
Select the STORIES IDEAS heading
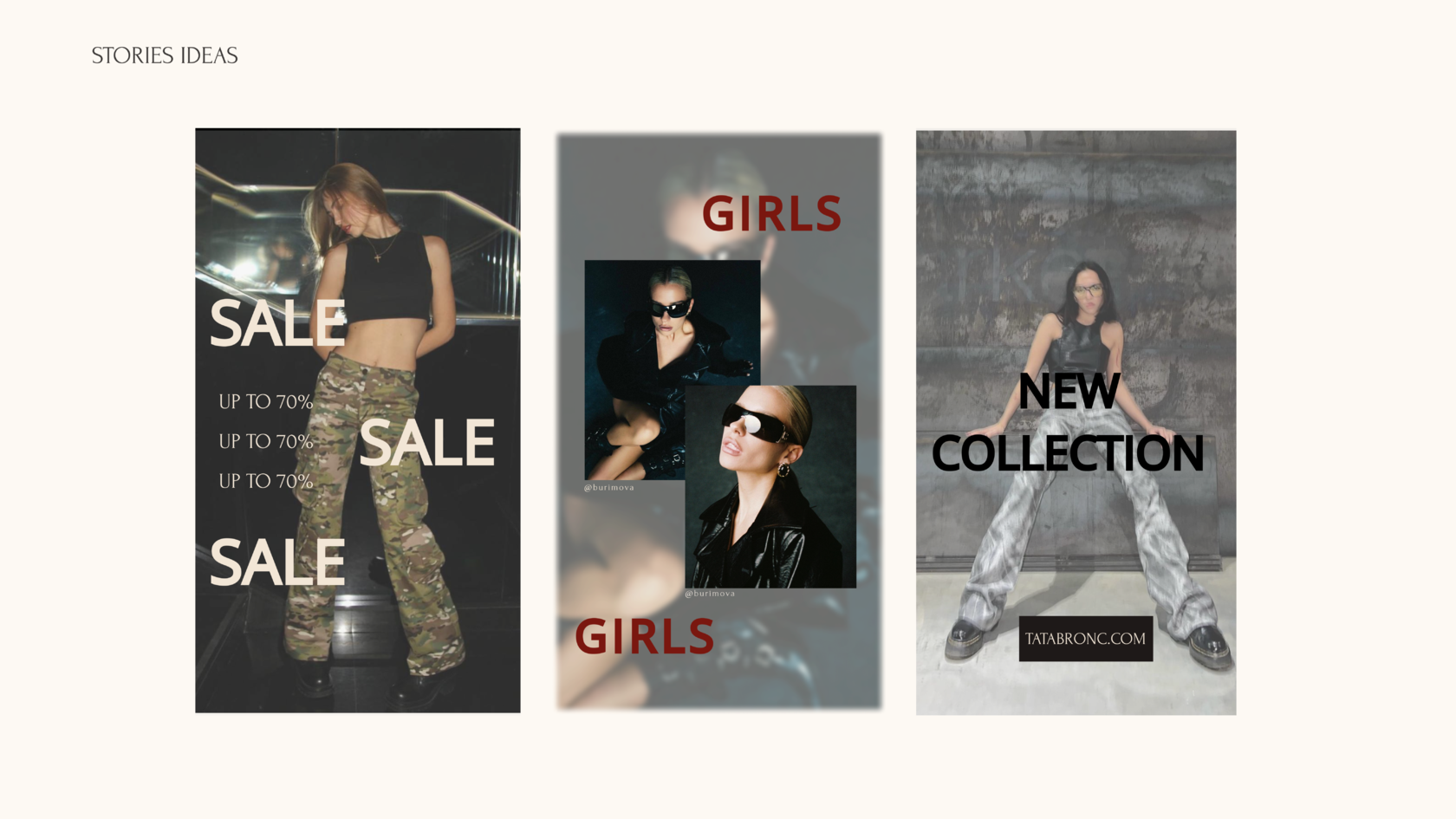165,55
